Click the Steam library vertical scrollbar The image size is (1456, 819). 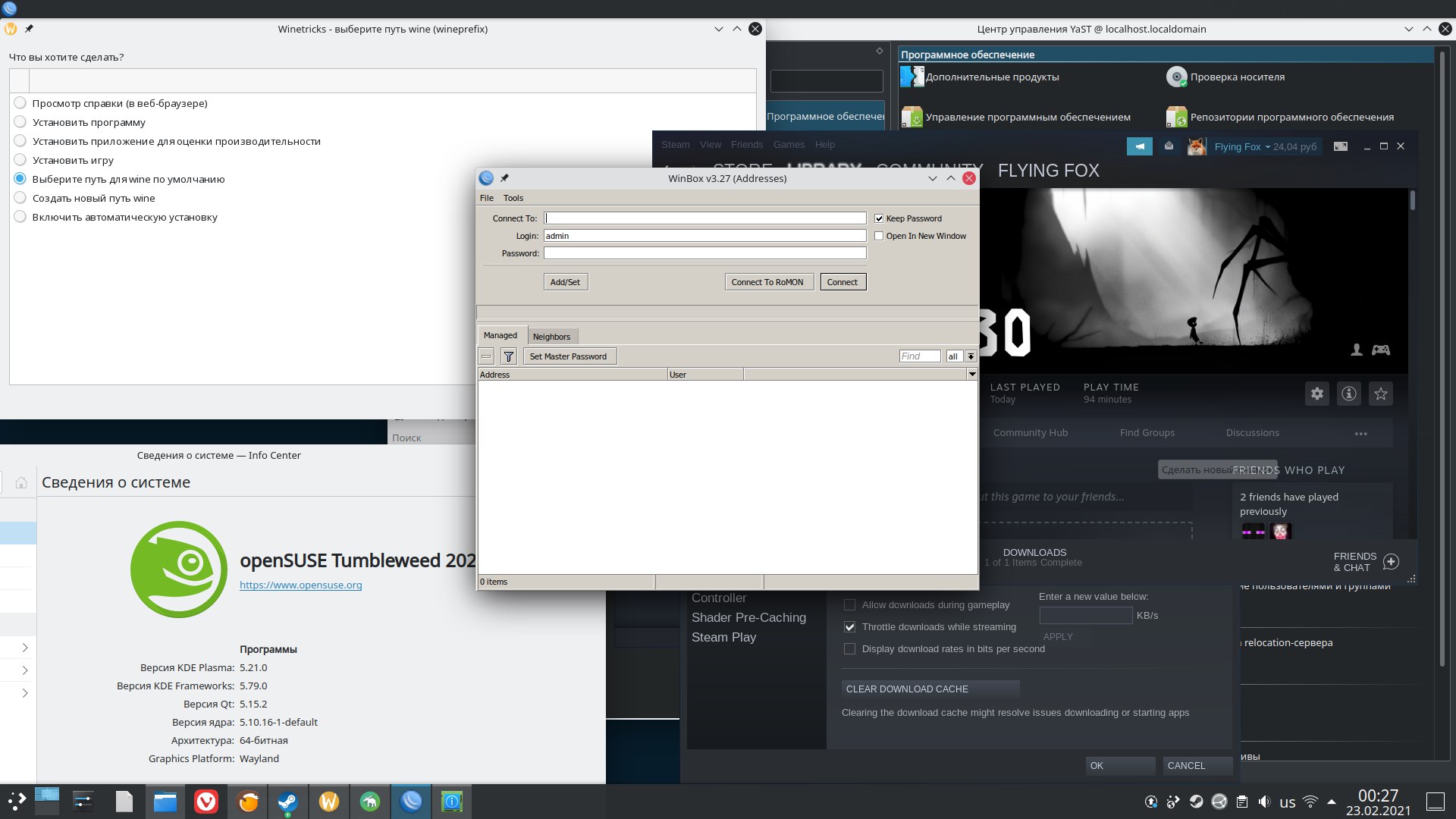pyautogui.click(x=1413, y=201)
